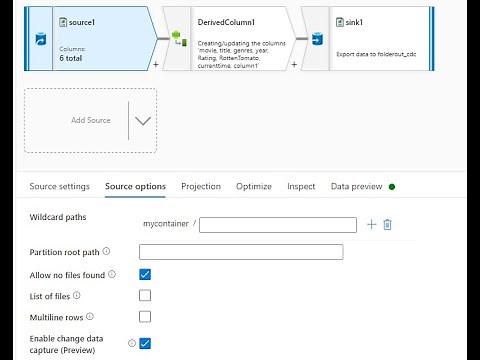Click inside the Partition root path field
480x360 pixels.
[241, 252]
